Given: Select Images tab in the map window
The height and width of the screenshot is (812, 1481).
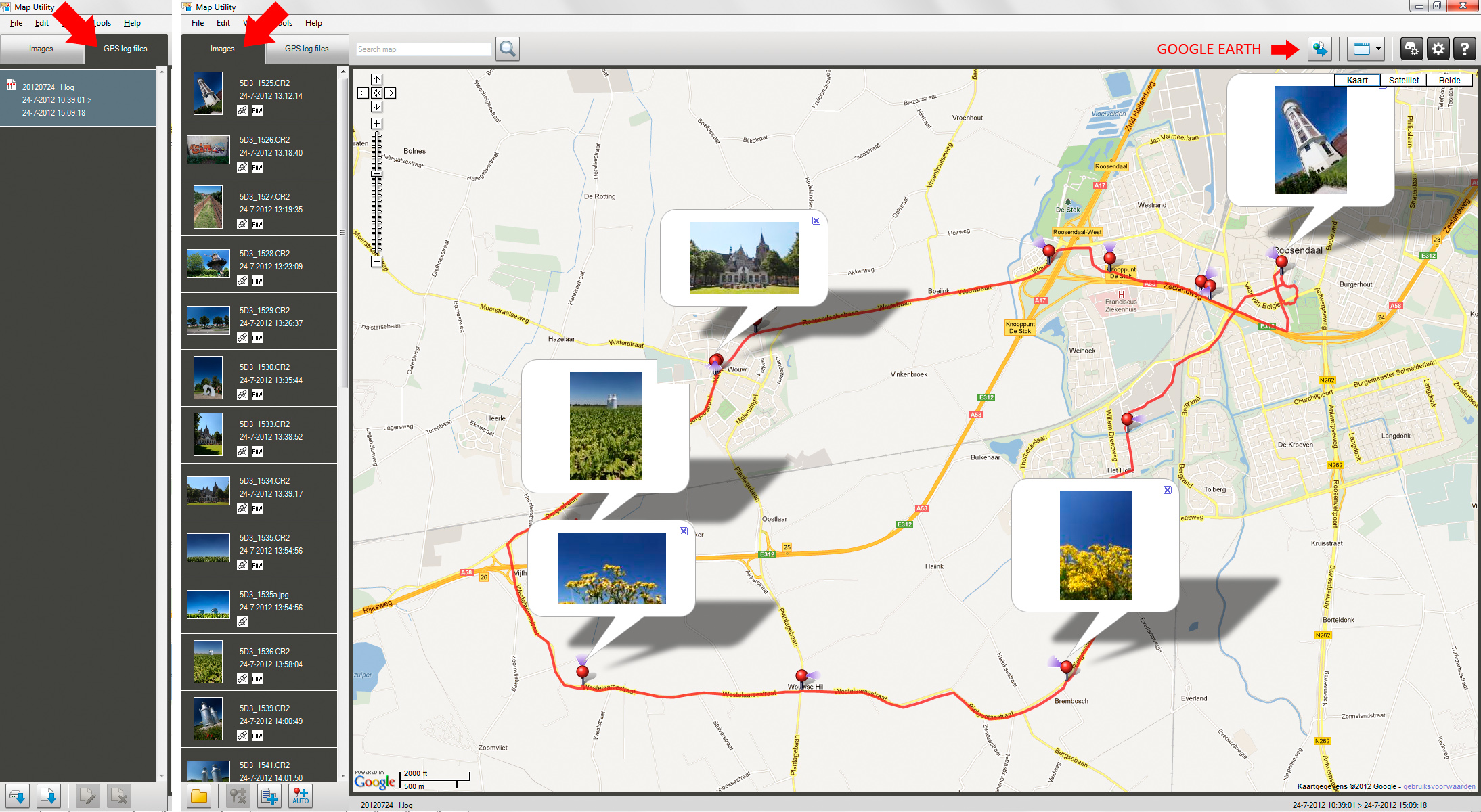Looking at the screenshot, I should (x=223, y=49).
